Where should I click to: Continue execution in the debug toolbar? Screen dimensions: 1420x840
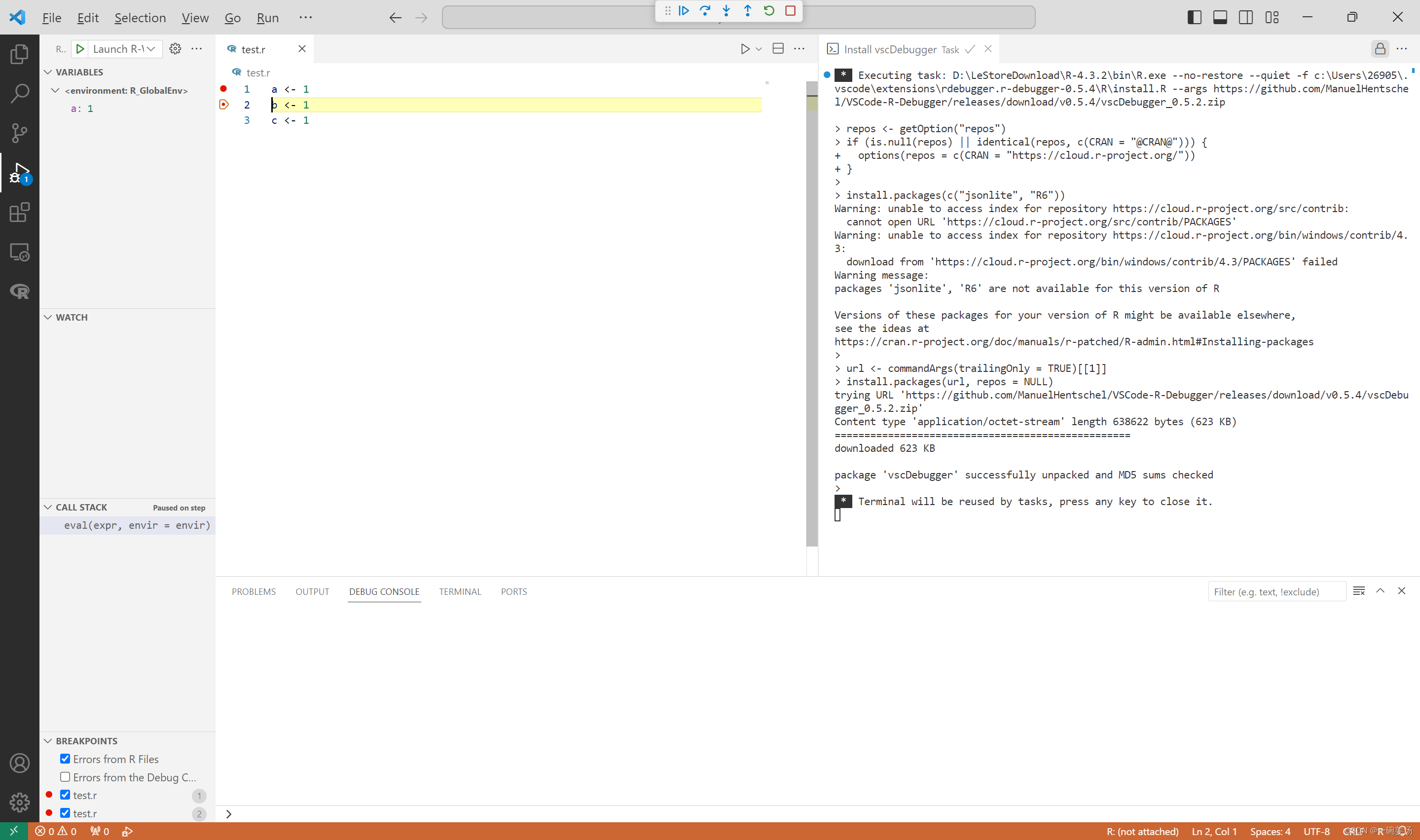coord(684,10)
